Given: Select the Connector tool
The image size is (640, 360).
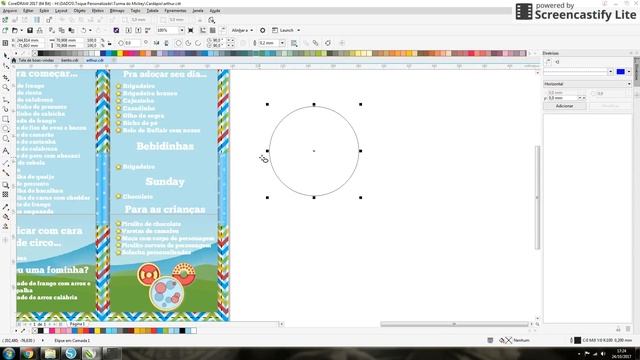Looking at the screenshot, I should (6, 173).
